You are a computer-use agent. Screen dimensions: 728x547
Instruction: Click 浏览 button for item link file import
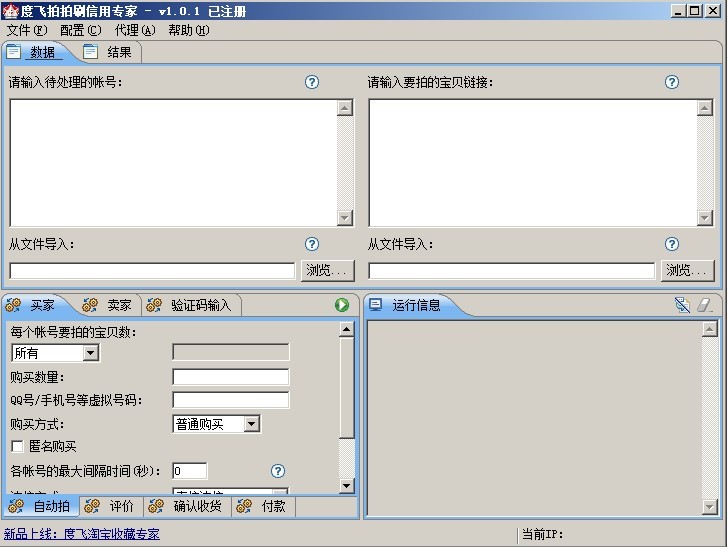[x=687, y=270]
